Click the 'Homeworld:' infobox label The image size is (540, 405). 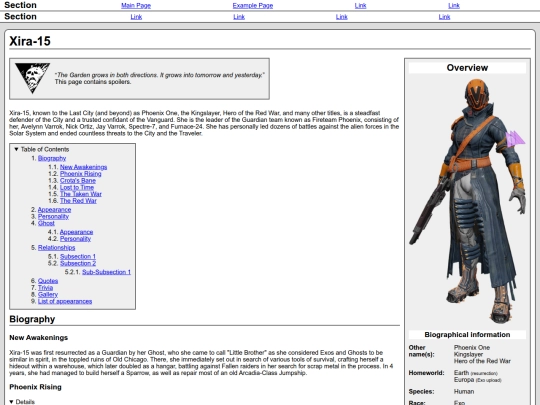click(x=426, y=373)
